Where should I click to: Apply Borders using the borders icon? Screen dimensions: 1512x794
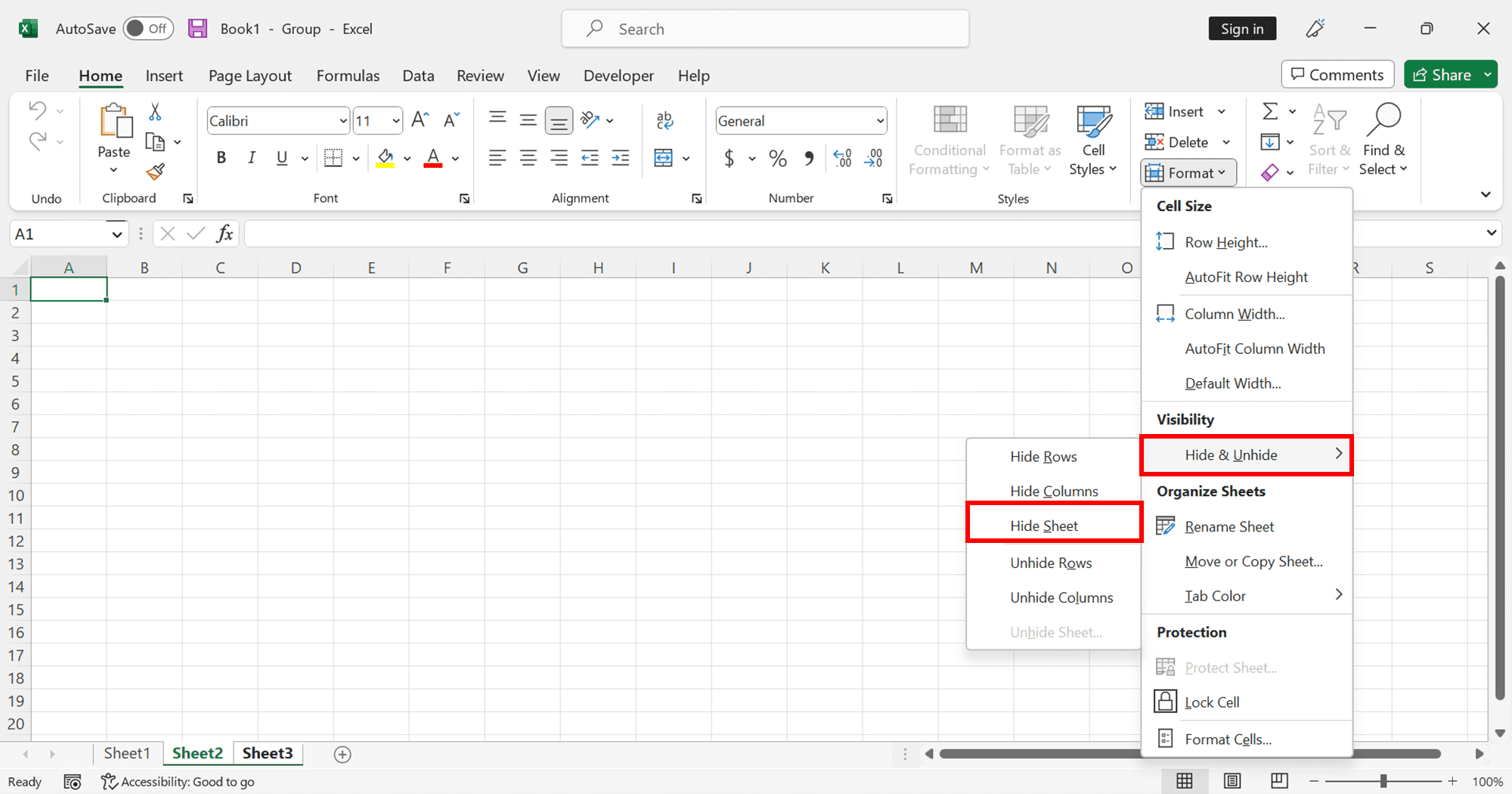[333, 158]
